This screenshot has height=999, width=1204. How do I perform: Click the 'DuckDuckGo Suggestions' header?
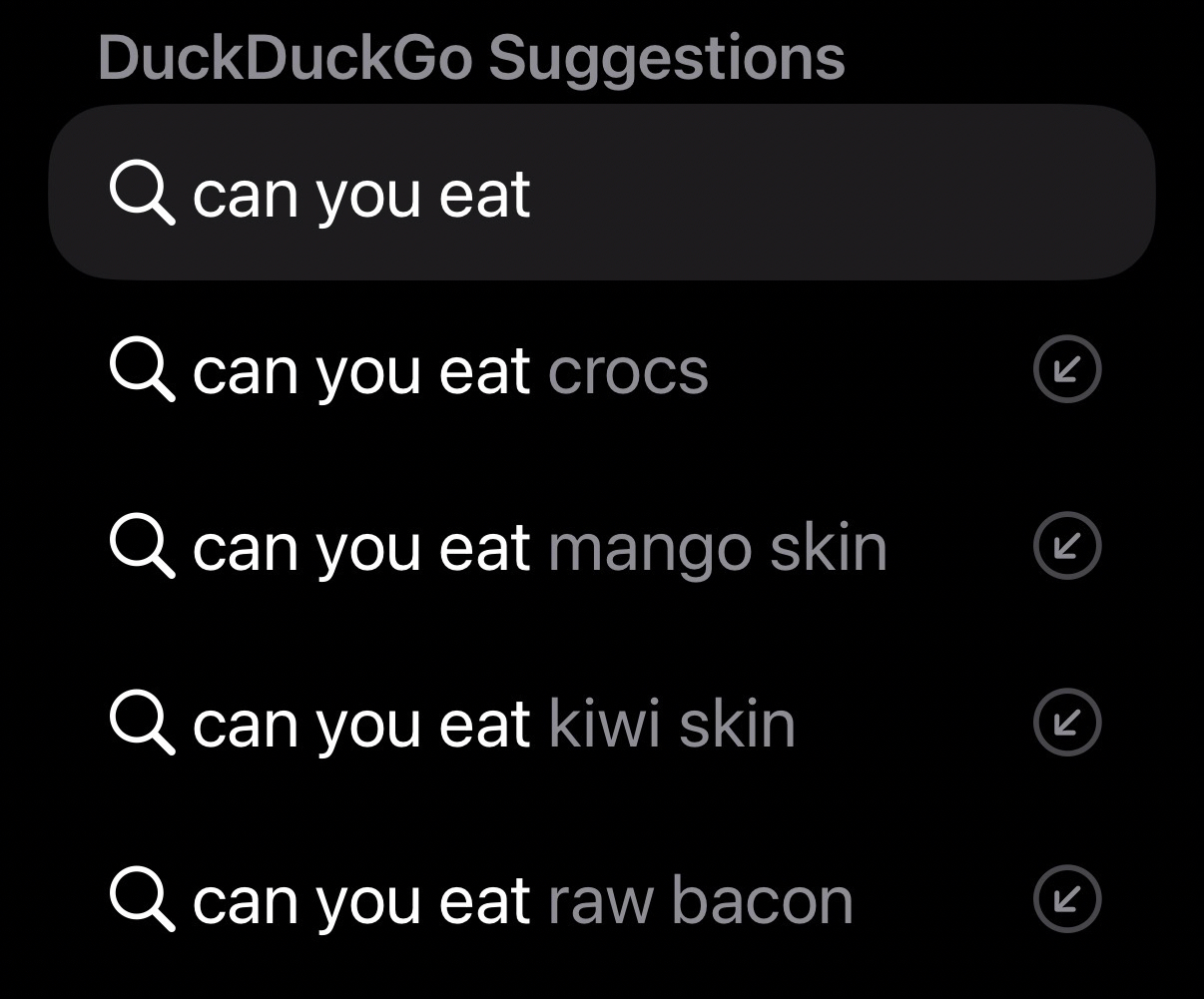point(471,58)
